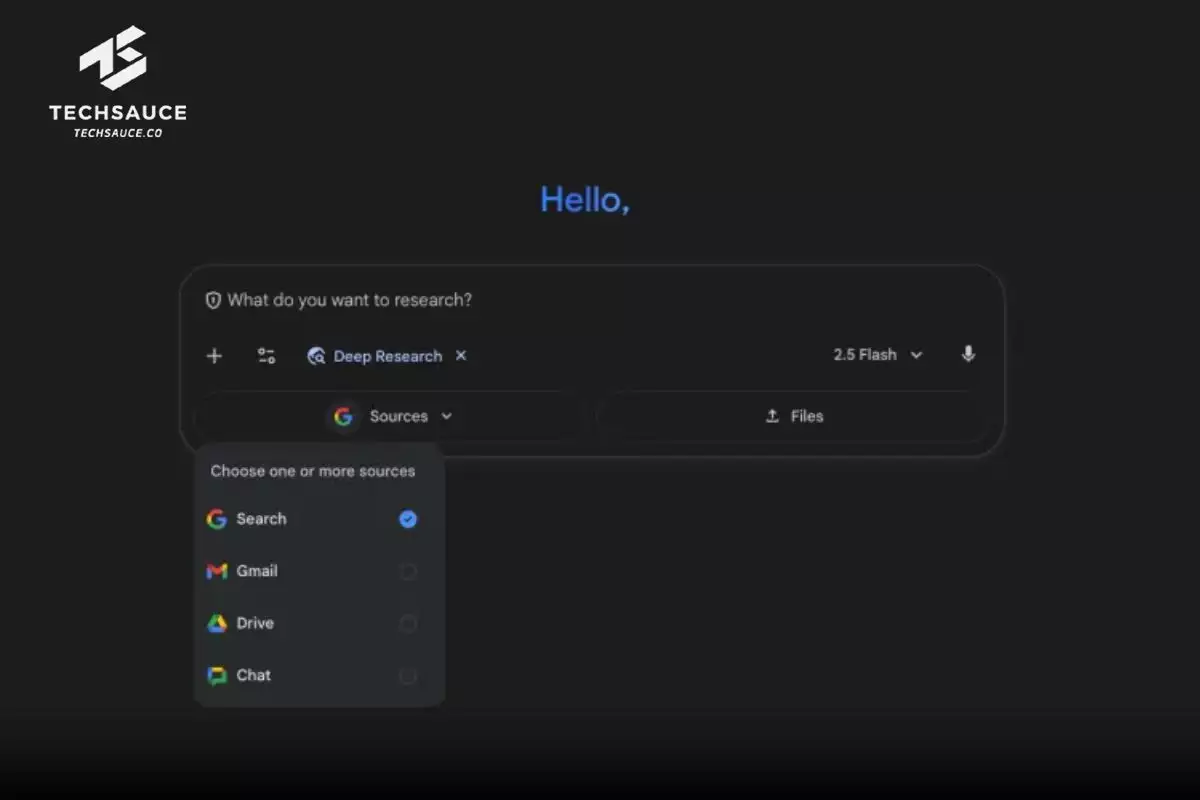Uncheck the Search source checkbox

click(x=408, y=519)
